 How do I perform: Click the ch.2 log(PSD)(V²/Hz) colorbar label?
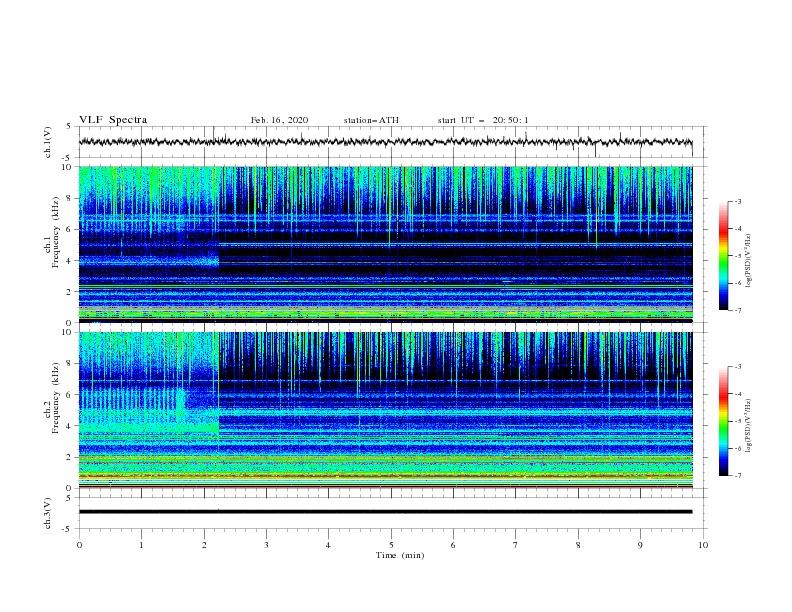pyautogui.click(x=749, y=426)
